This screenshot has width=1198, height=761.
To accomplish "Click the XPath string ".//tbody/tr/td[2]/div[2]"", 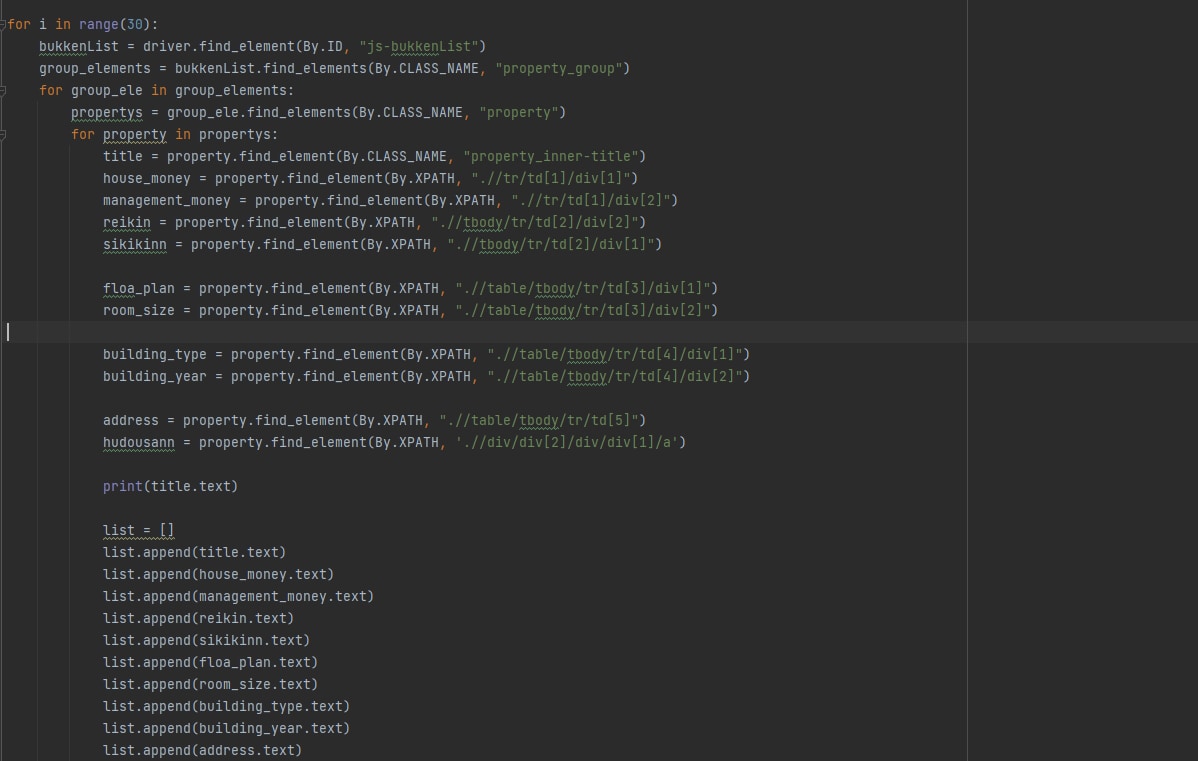I will 535,223.
